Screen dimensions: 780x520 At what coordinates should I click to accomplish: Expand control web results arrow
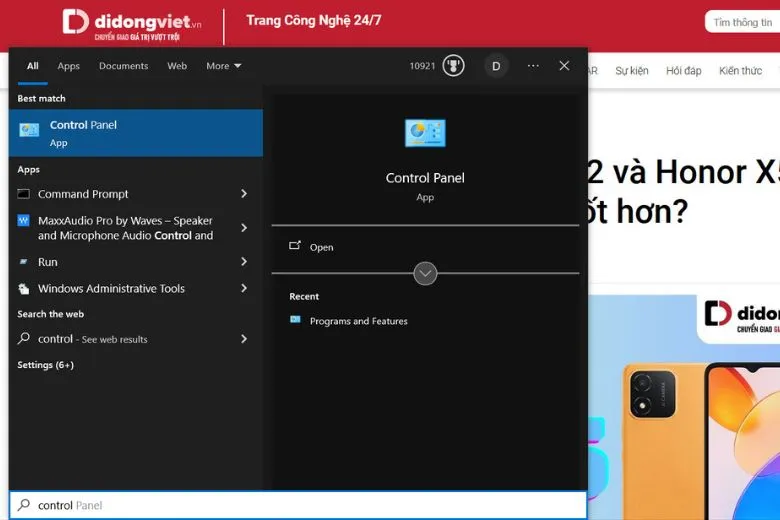point(244,339)
